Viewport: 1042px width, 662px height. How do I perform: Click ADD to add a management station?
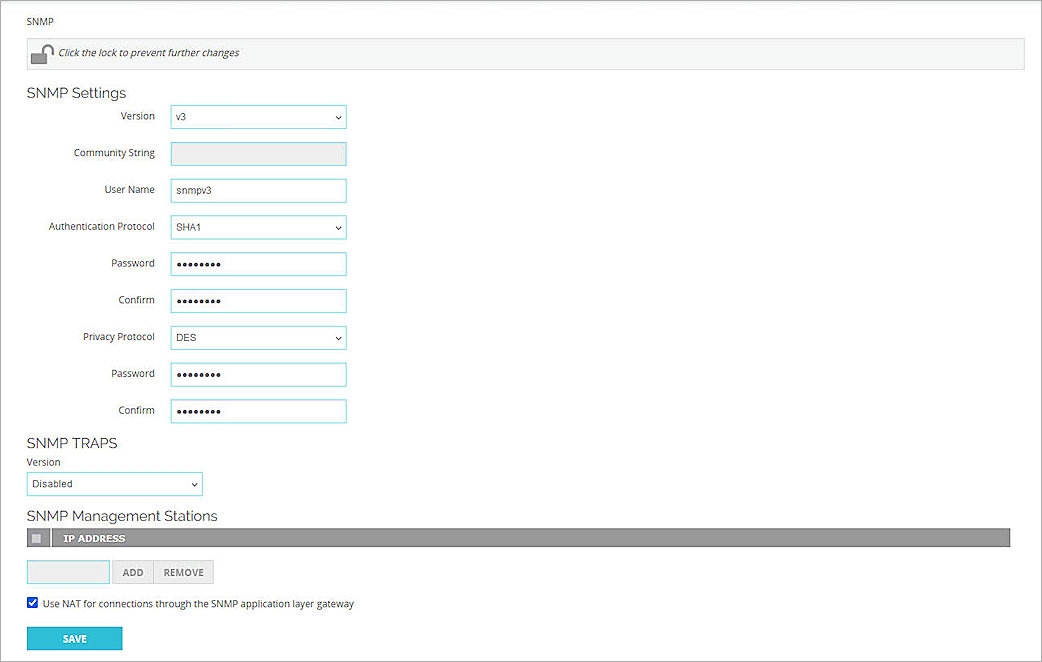coord(132,572)
